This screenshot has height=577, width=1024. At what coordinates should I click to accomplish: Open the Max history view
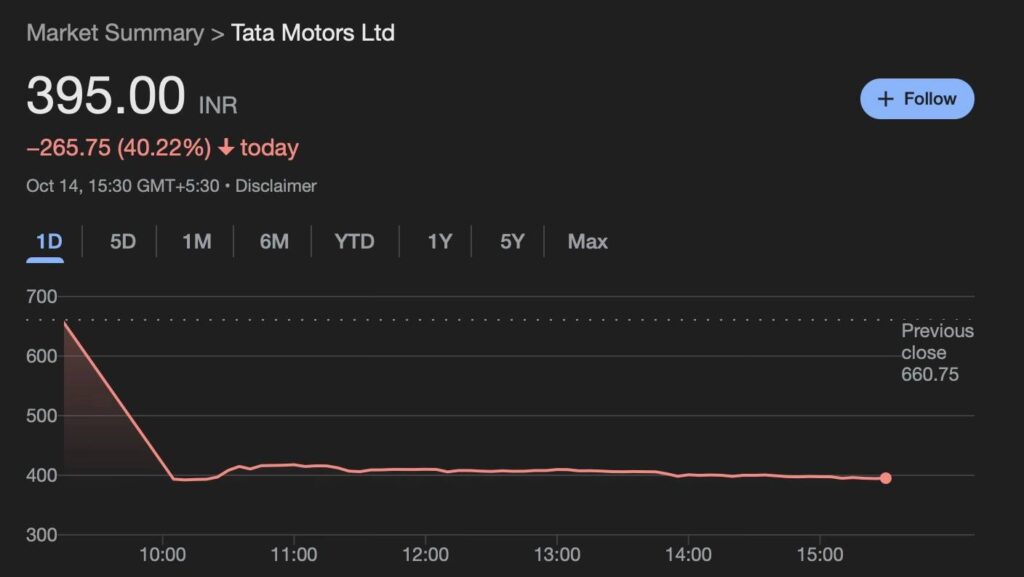click(x=587, y=241)
